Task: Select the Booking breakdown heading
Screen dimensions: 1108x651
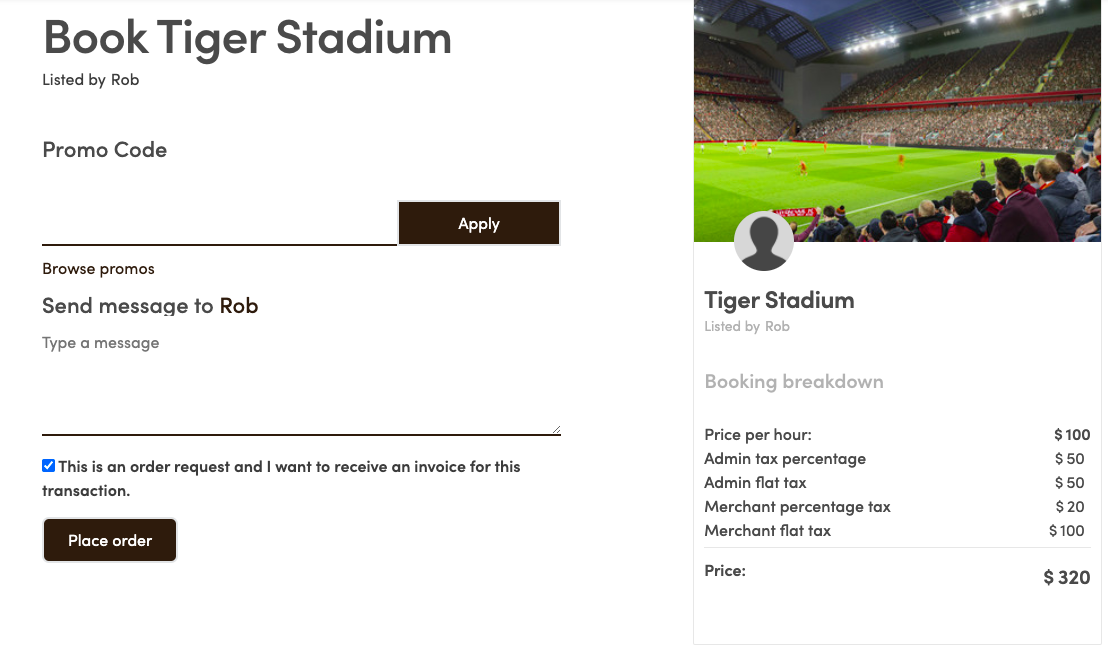Action: pos(794,382)
